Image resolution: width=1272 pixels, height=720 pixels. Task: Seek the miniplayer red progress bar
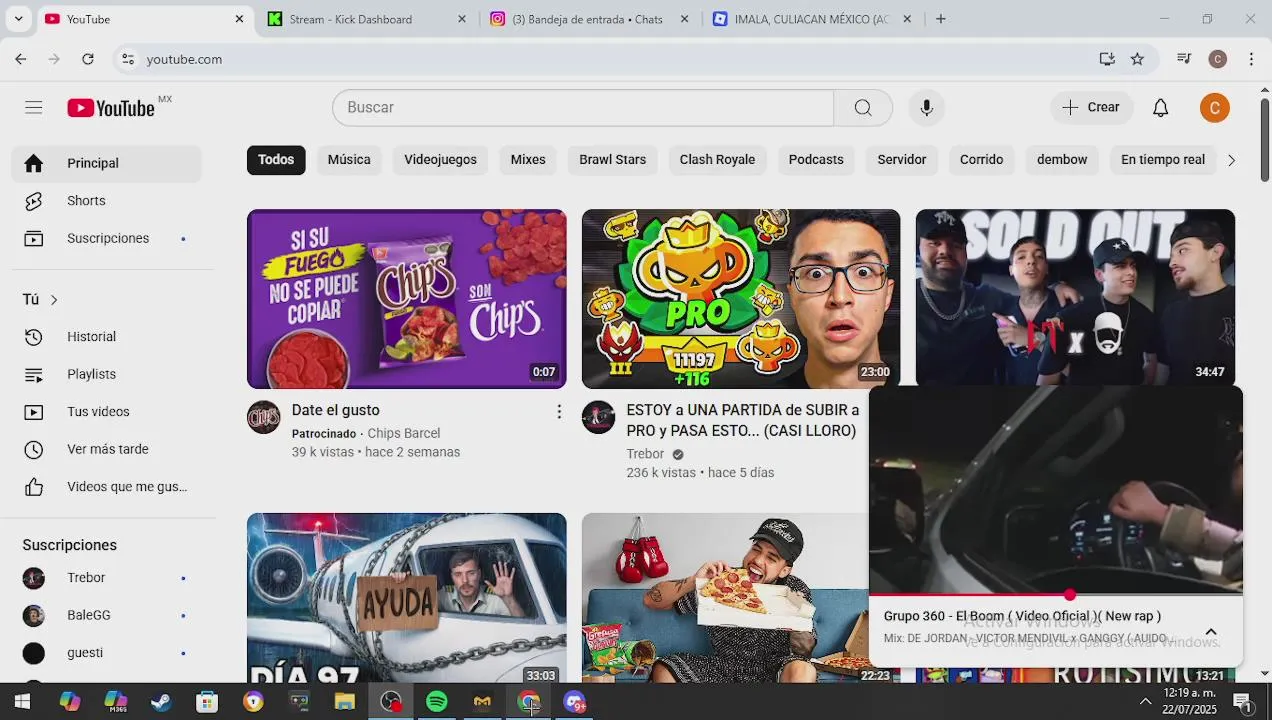tap(1056, 595)
